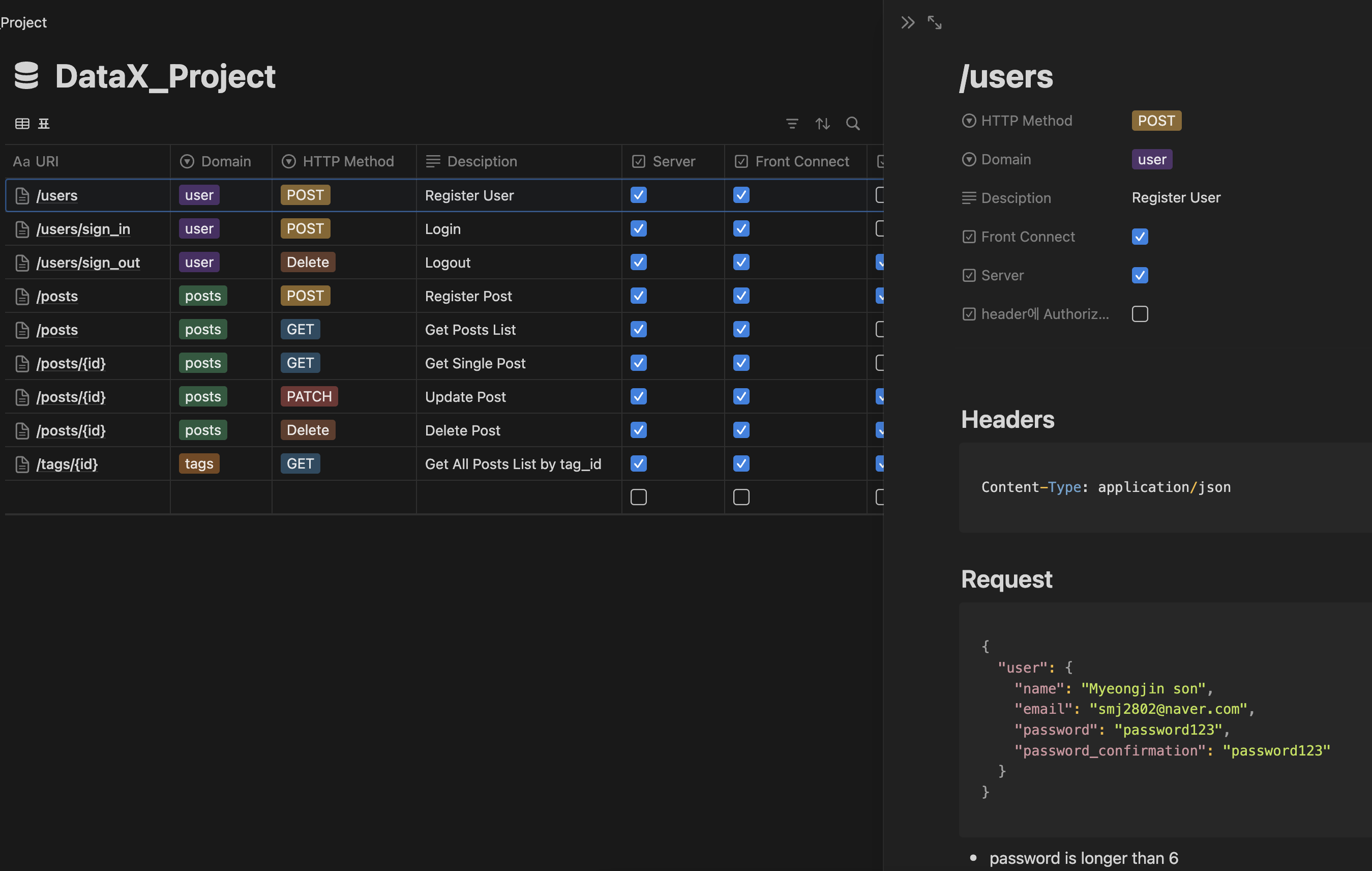Select the table view icon
This screenshot has height=871, width=1372.
tap(22, 124)
